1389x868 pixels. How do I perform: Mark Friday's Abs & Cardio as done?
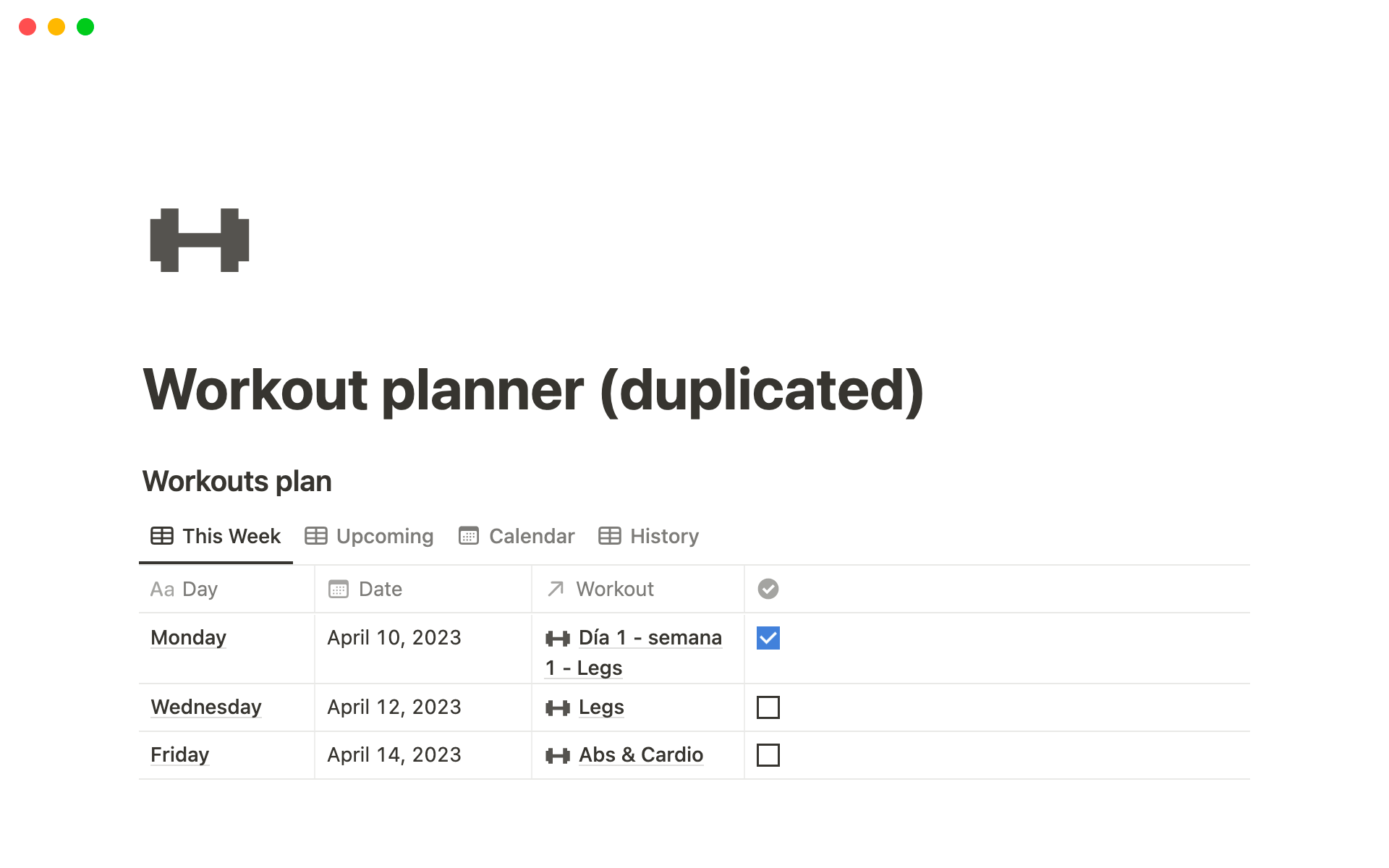[x=768, y=755]
